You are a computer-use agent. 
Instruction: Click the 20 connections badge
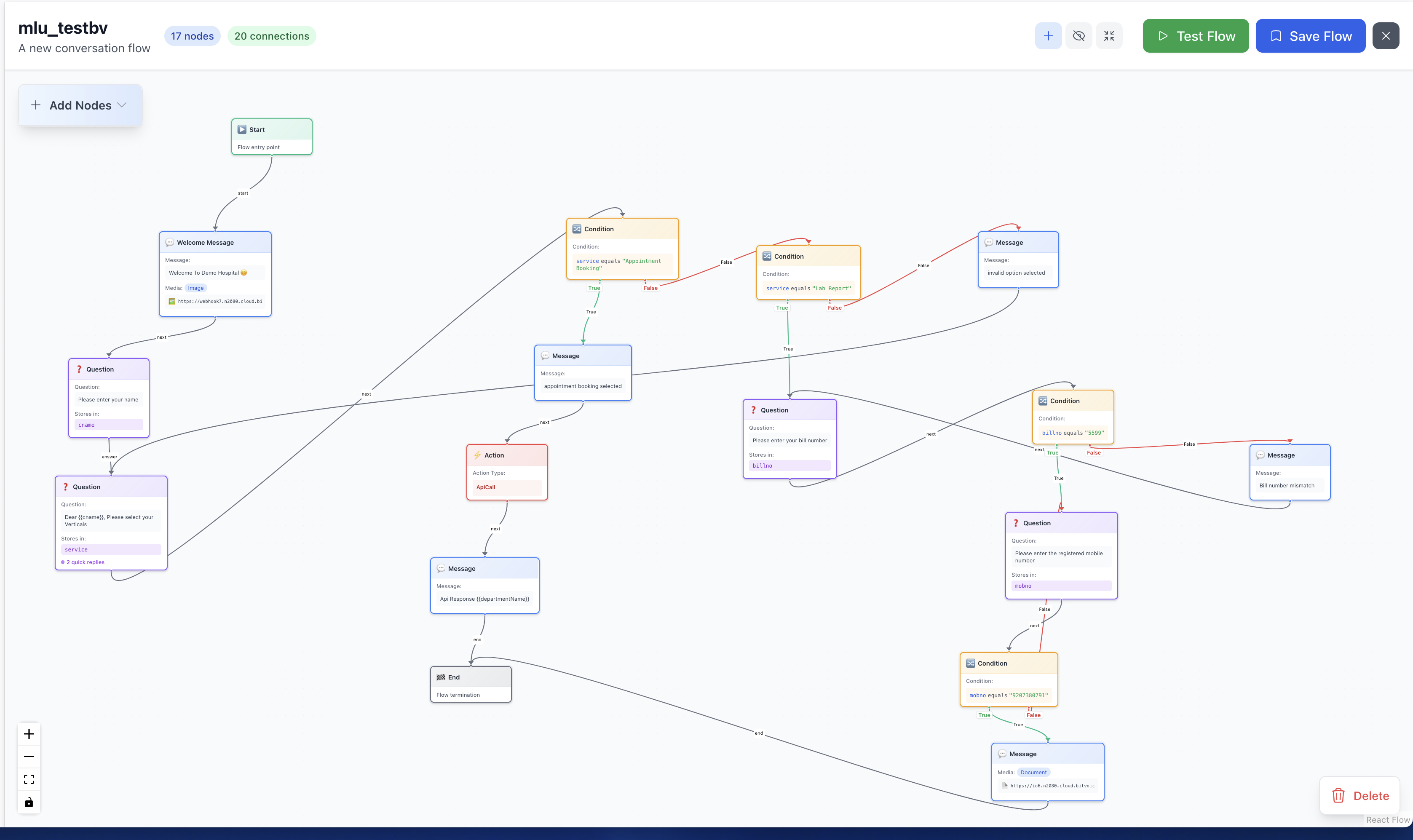tap(271, 36)
